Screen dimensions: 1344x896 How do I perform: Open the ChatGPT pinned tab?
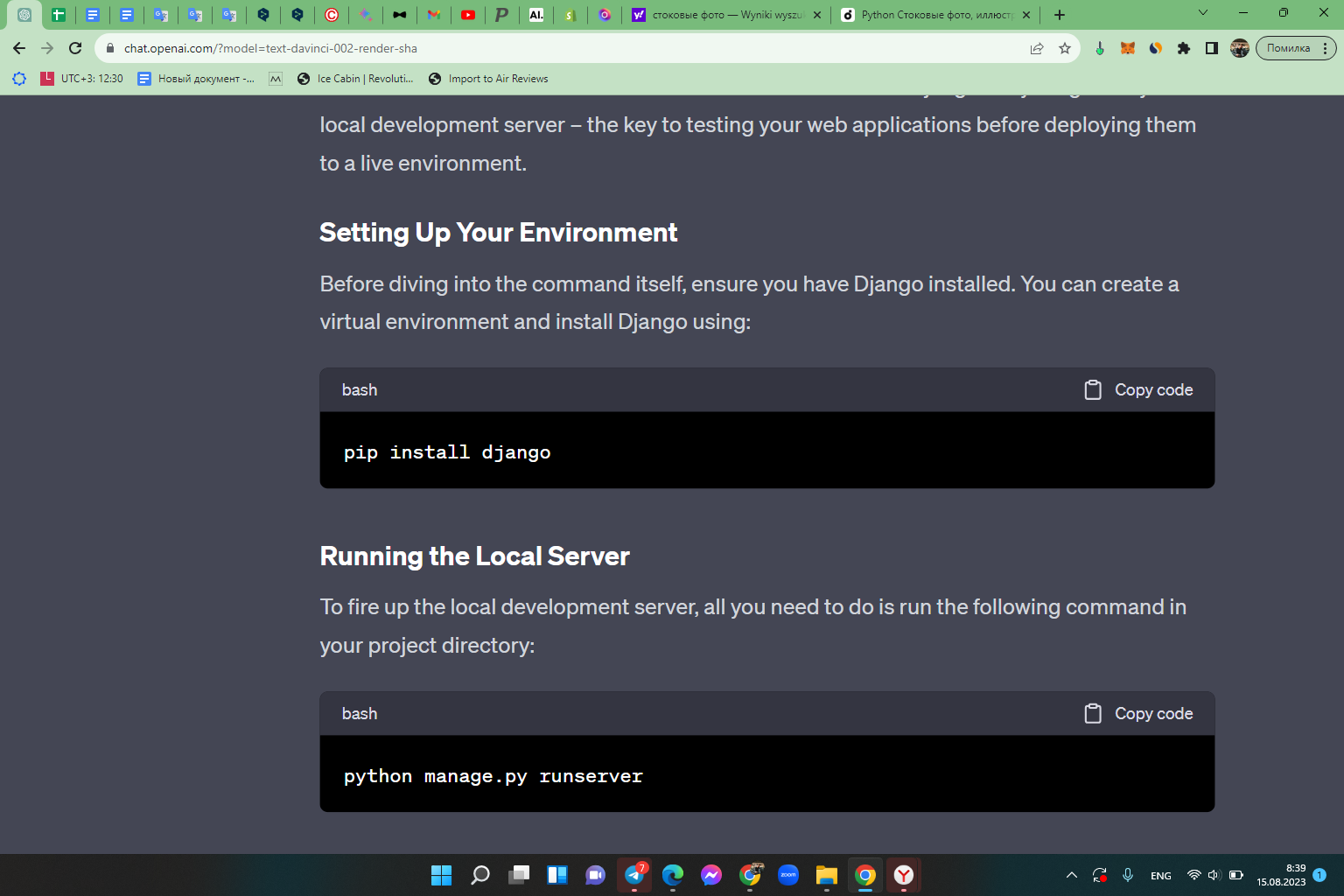[x=24, y=15]
